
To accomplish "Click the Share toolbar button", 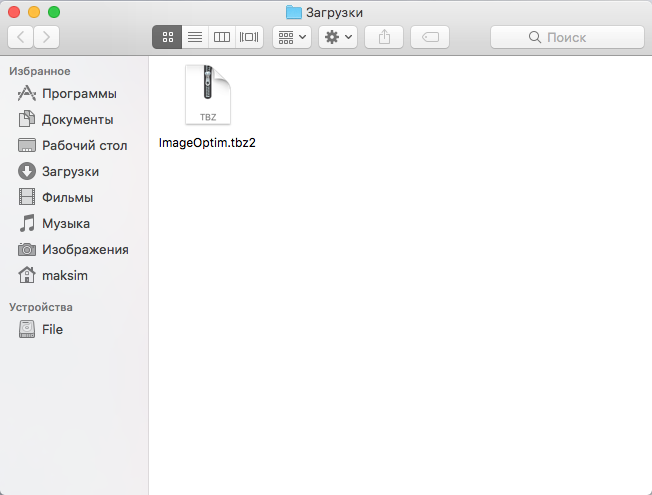I will coord(384,37).
